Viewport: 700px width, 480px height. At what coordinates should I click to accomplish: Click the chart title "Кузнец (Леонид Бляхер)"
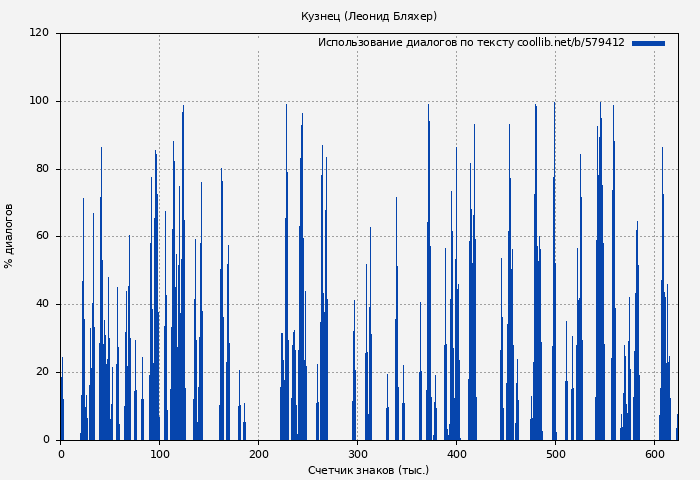point(369,16)
